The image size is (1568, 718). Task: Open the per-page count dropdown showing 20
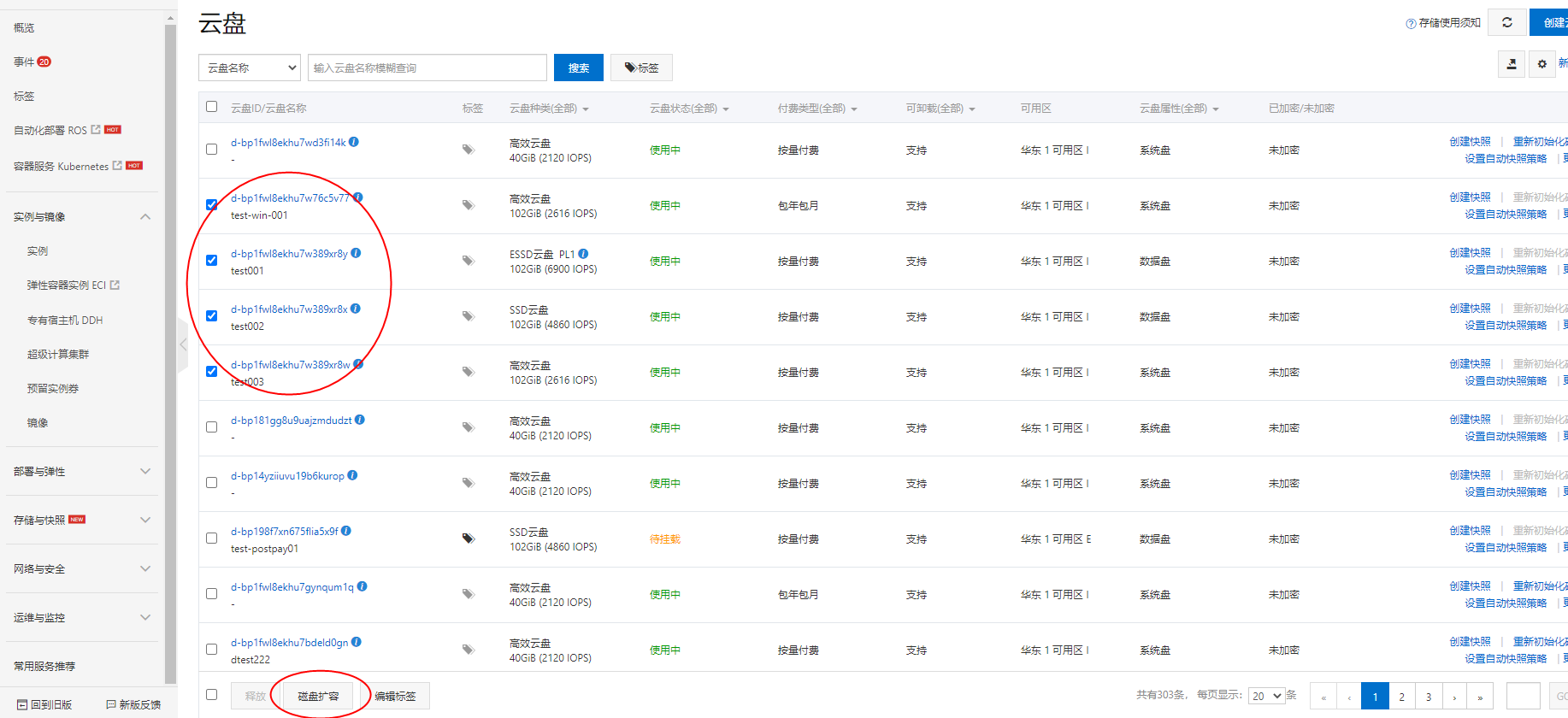1266,696
